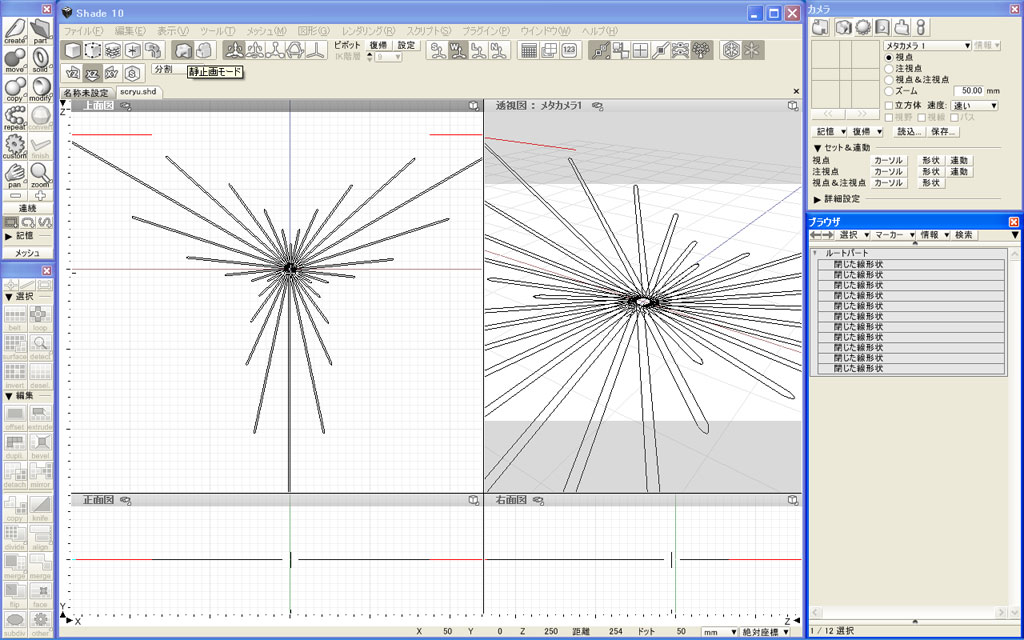The image size is (1024, 640).
Task: Open the 速度 speed dropdown
Action: pyautogui.click(x=975, y=106)
